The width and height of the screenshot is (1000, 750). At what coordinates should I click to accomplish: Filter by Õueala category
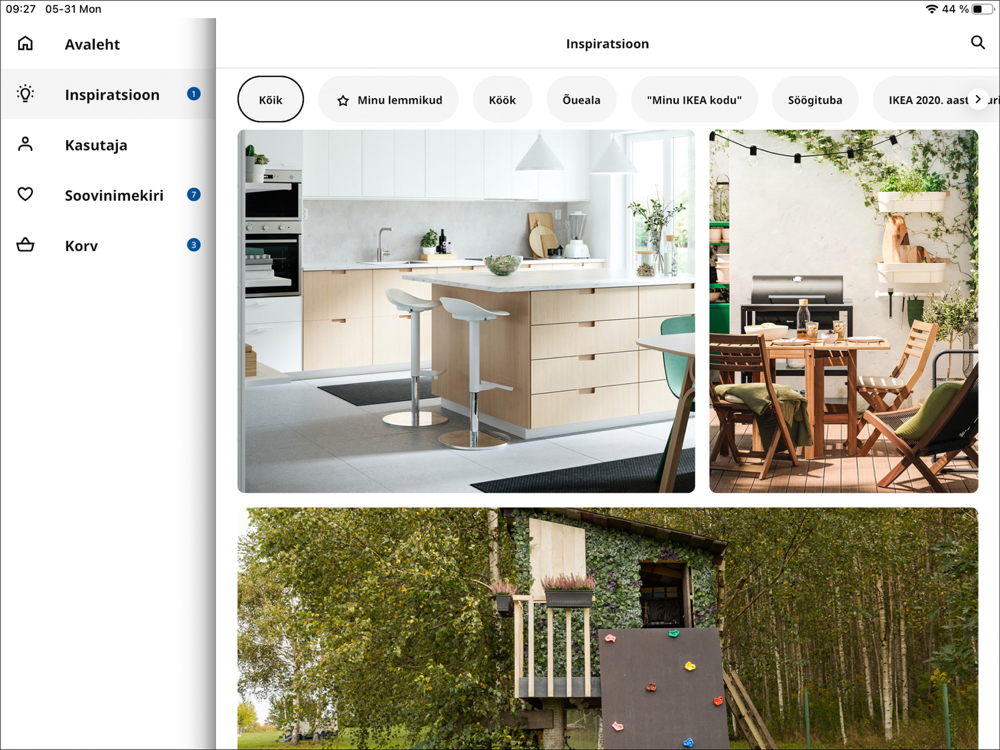[581, 100]
